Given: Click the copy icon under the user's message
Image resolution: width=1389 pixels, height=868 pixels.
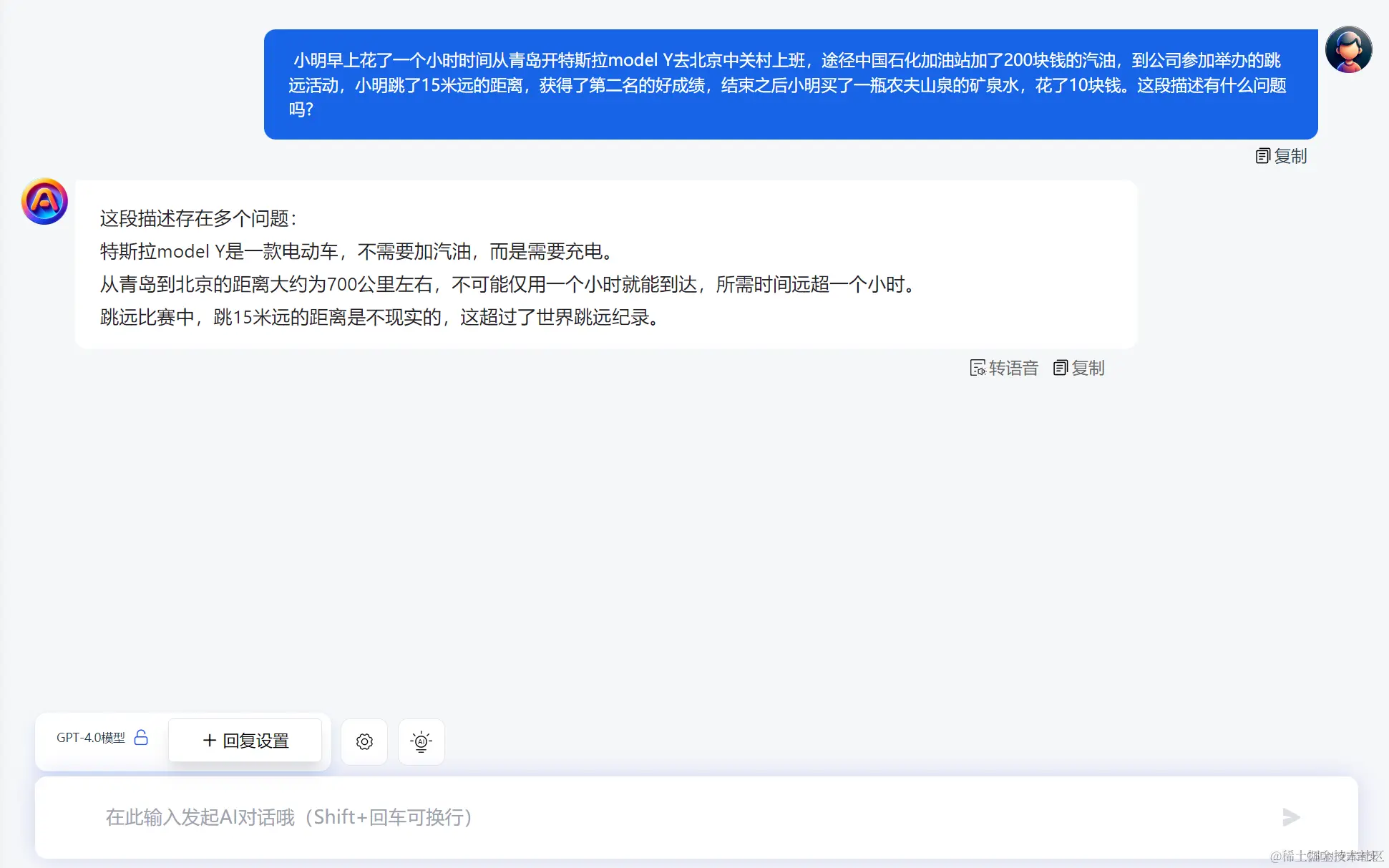Looking at the screenshot, I should (x=1262, y=155).
